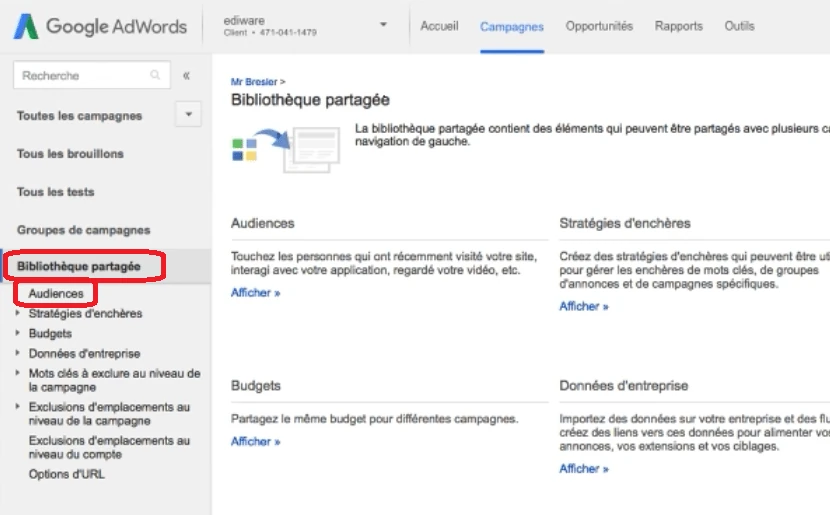The height and width of the screenshot is (515, 830).
Task: Click inside the Recherche search field
Action: pos(80,75)
